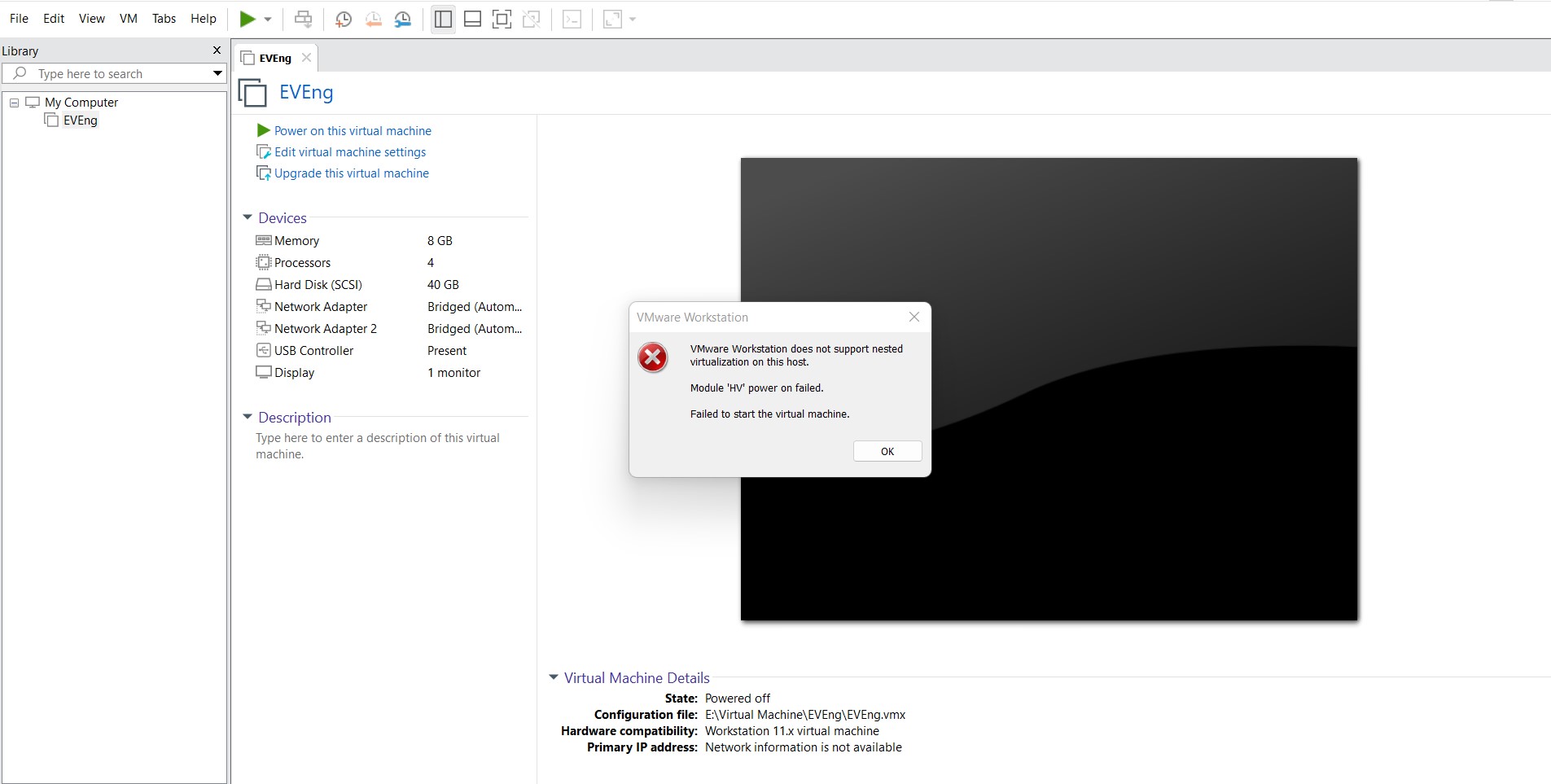This screenshot has width=1551, height=784.
Task: Open the View menu
Action: pos(92,19)
